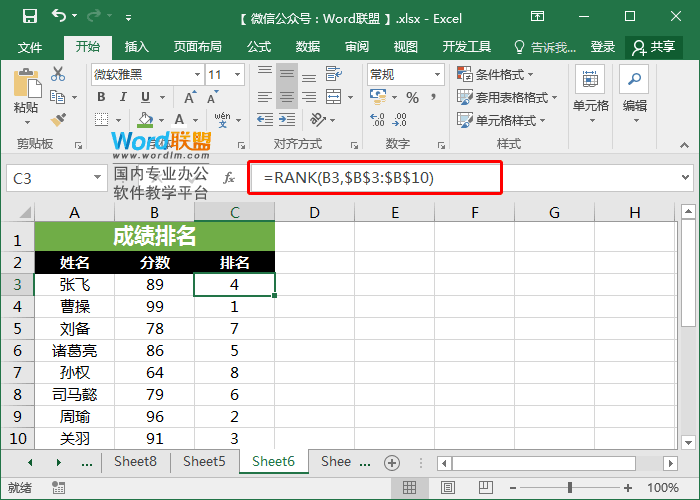Click the Paste clipboard icon
This screenshot has height=500, width=700.
[27, 83]
